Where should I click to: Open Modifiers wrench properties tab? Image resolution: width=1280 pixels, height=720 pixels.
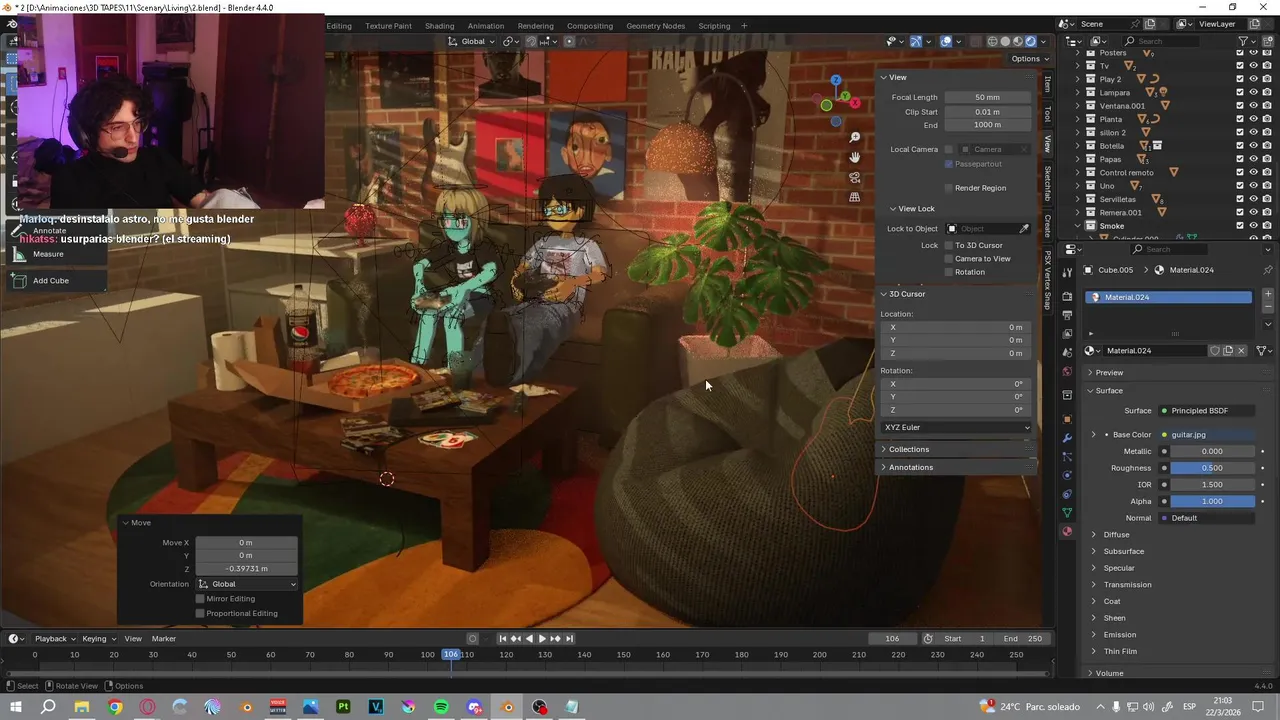click(x=1067, y=437)
